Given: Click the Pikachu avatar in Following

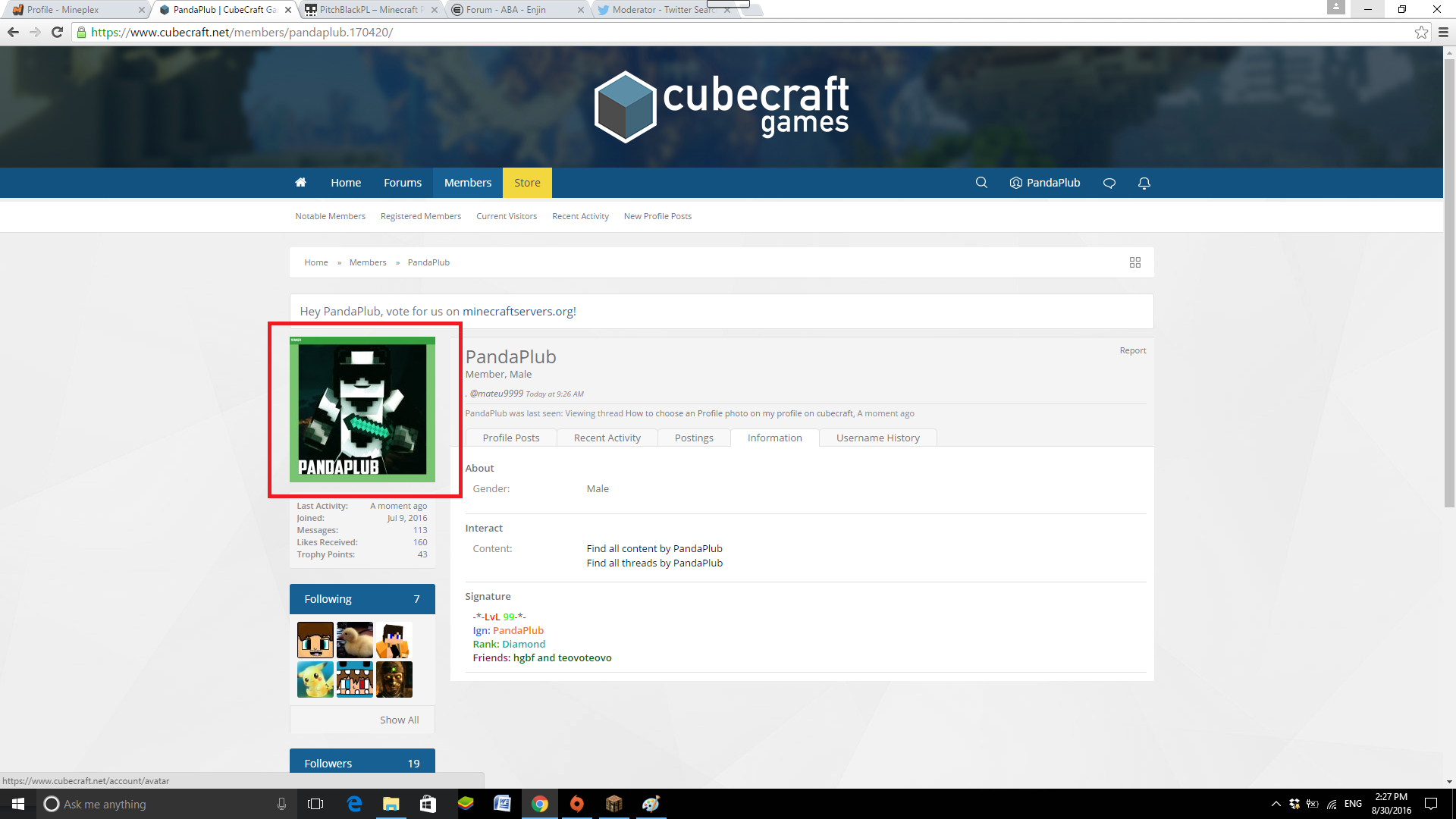Looking at the screenshot, I should 315,679.
